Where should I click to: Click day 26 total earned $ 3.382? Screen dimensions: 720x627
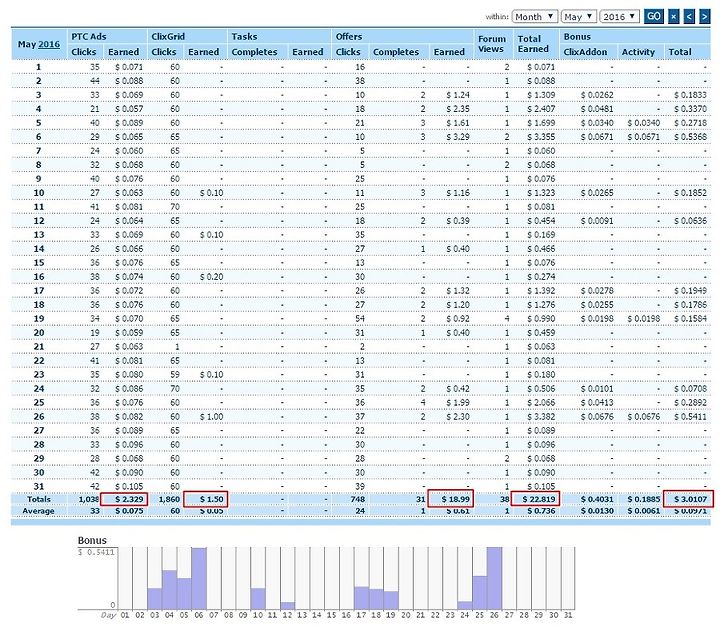click(541, 417)
